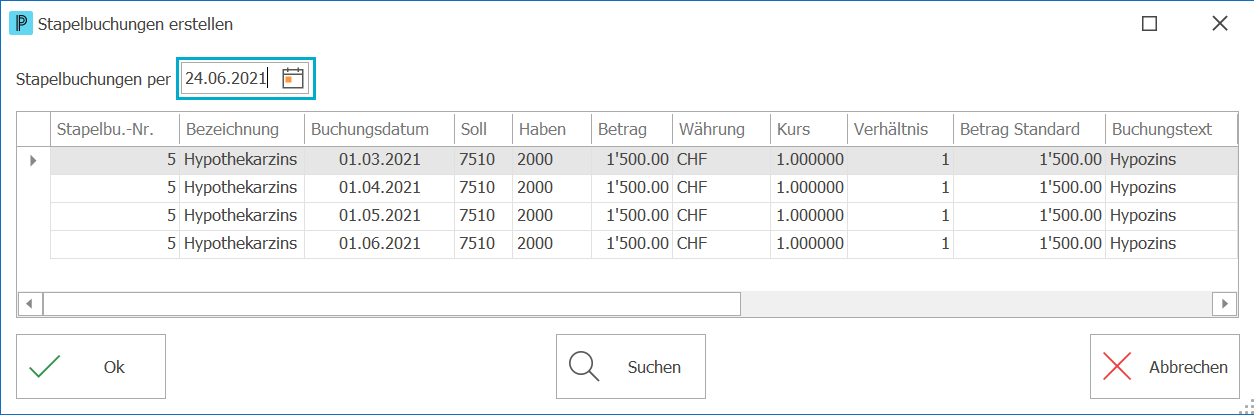1254x415 pixels.
Task: Open the calendar picker for Stapelbuchungen per
Action: 293,79
